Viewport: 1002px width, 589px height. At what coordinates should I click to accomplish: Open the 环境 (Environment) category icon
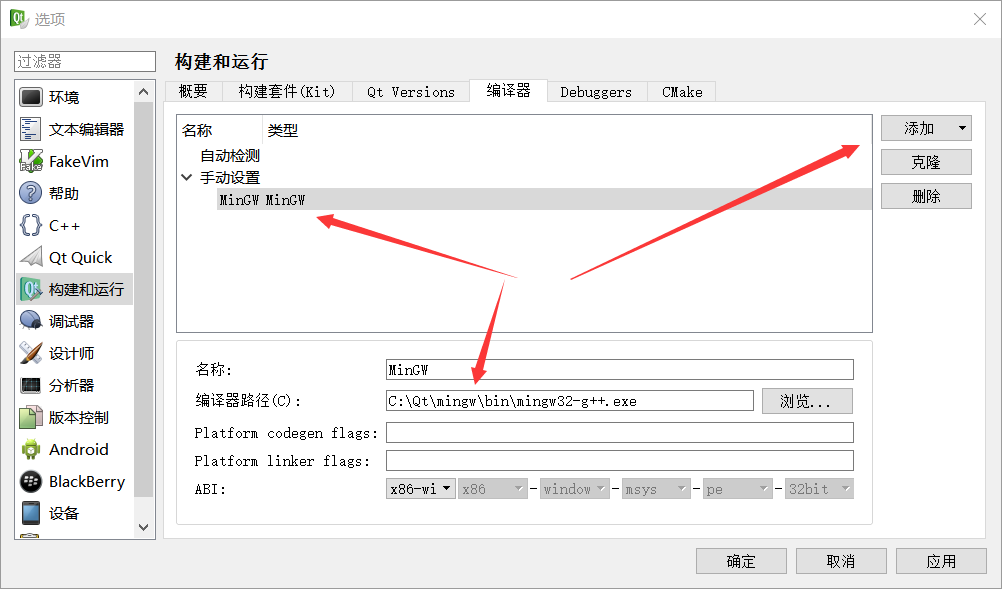click(31, 97)
